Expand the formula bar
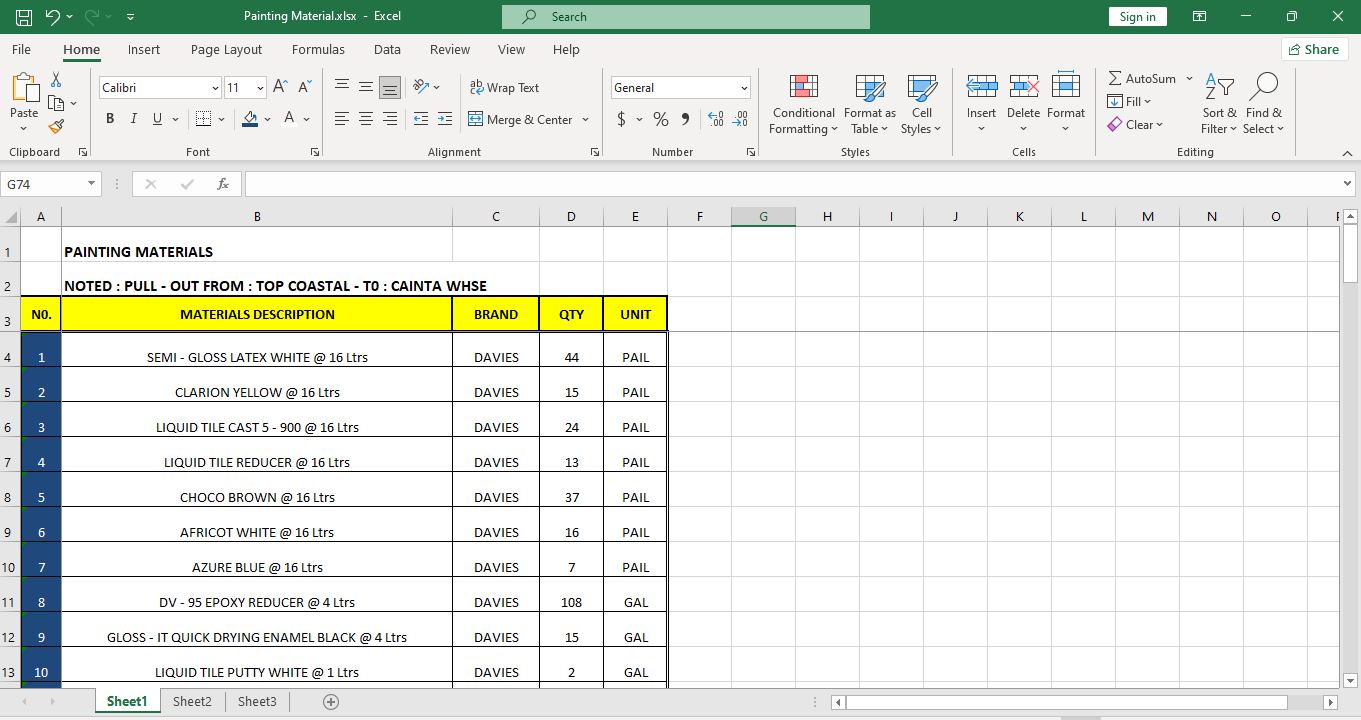Screen dimensions: 1361x720 coord(1347,184)
